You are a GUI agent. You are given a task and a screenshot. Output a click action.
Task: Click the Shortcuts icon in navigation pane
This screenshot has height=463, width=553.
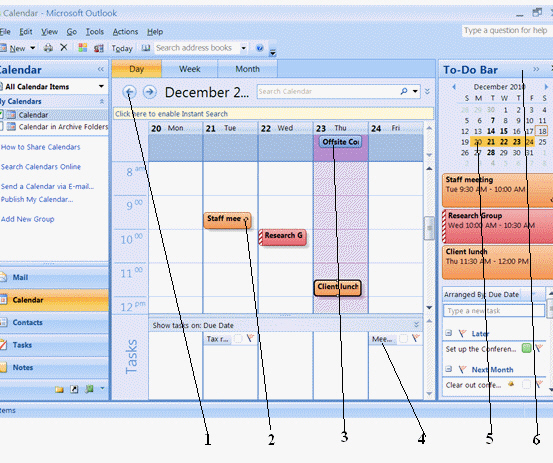point(74,389)
